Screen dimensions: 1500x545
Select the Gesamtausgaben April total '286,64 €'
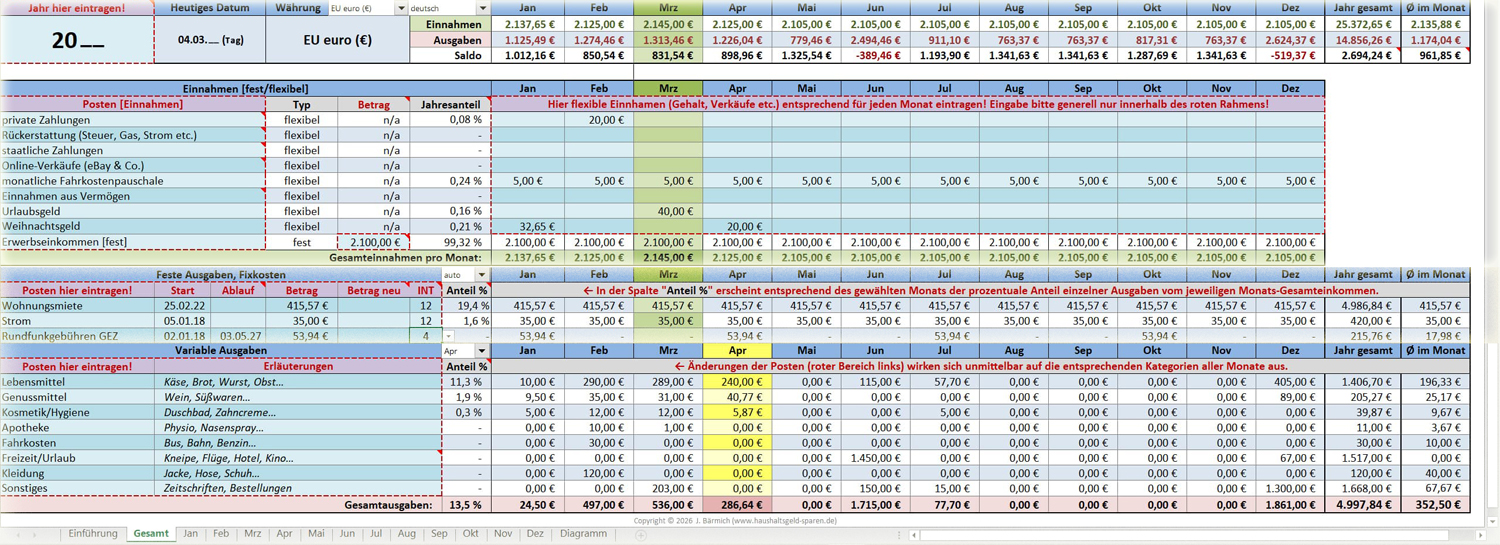(737, 505)
